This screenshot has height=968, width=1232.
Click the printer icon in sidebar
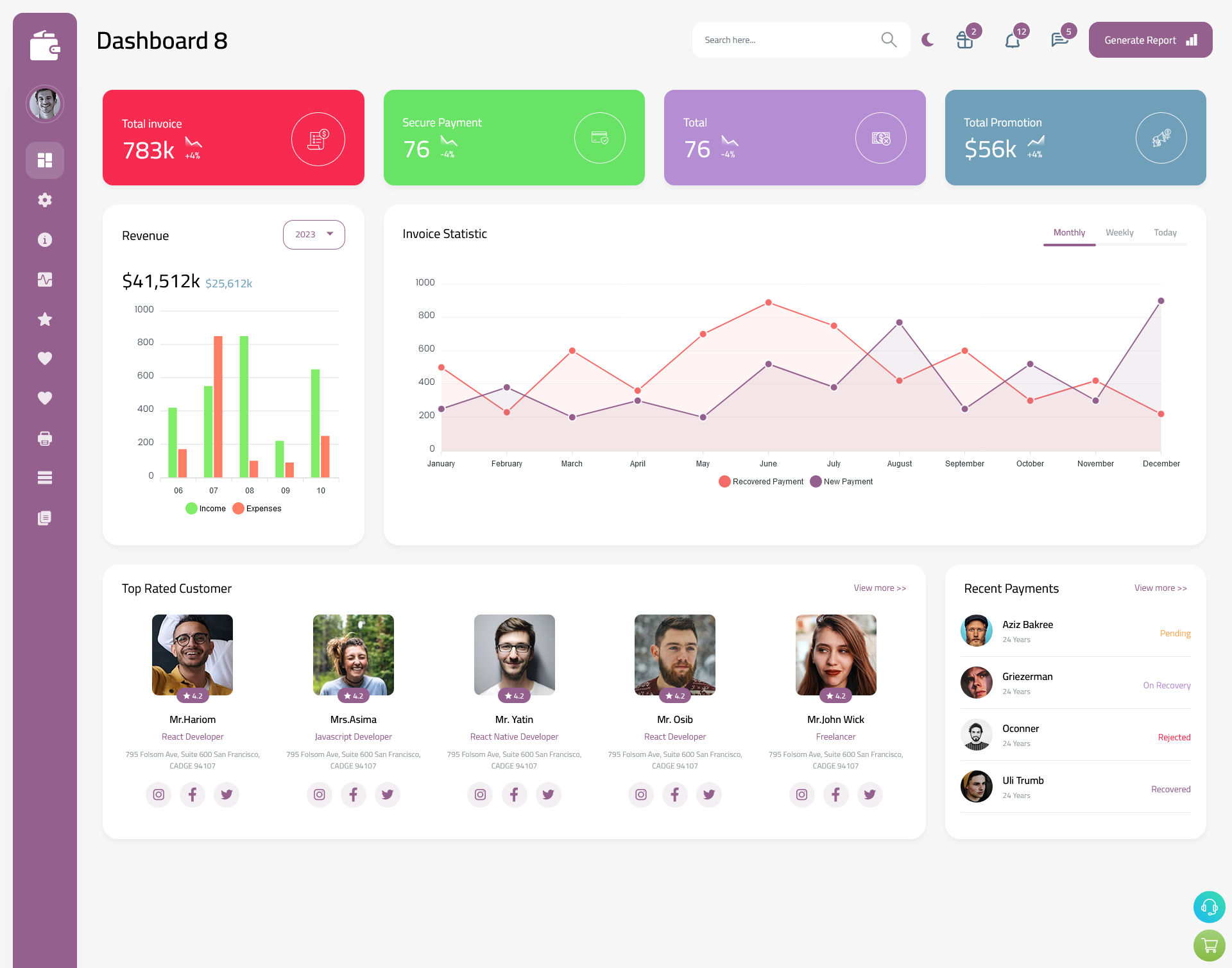(x=44, y=437)
